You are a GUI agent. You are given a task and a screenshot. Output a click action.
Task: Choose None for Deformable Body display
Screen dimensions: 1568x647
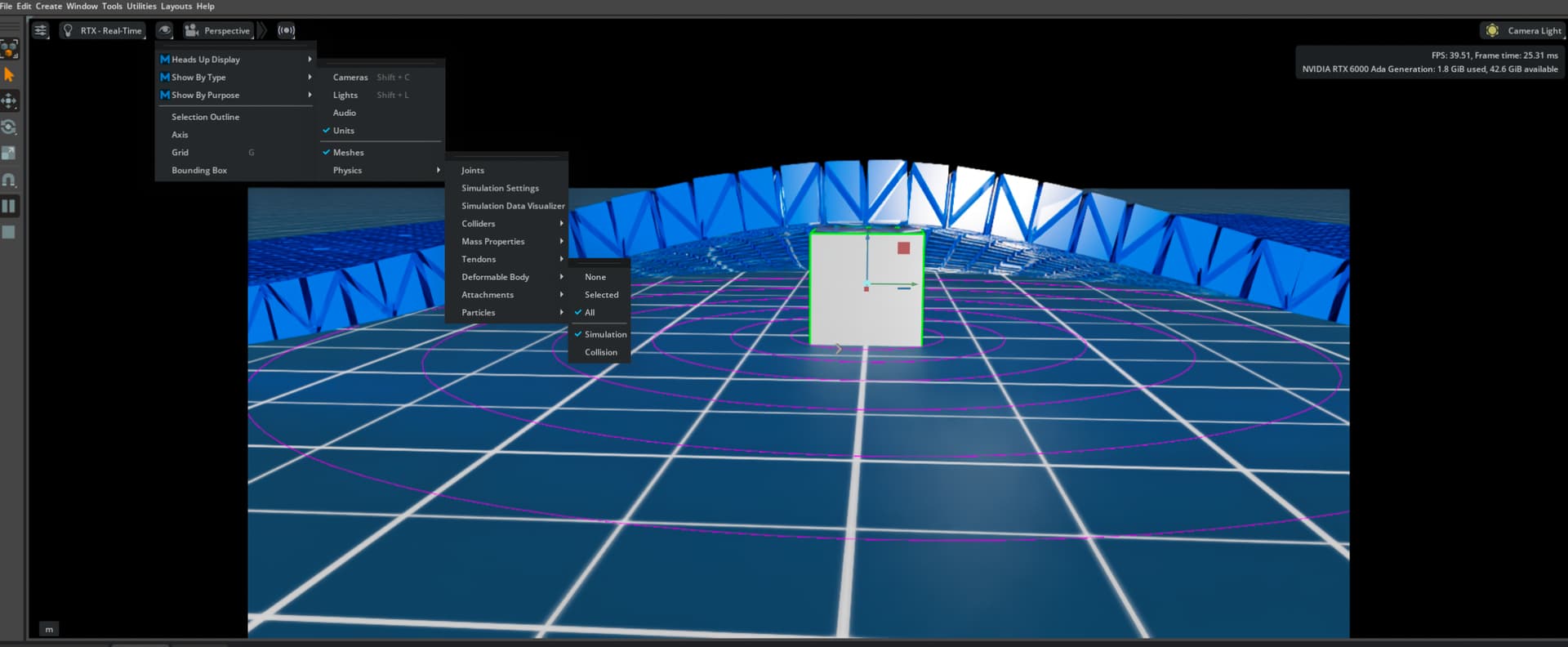coord(599,277)
